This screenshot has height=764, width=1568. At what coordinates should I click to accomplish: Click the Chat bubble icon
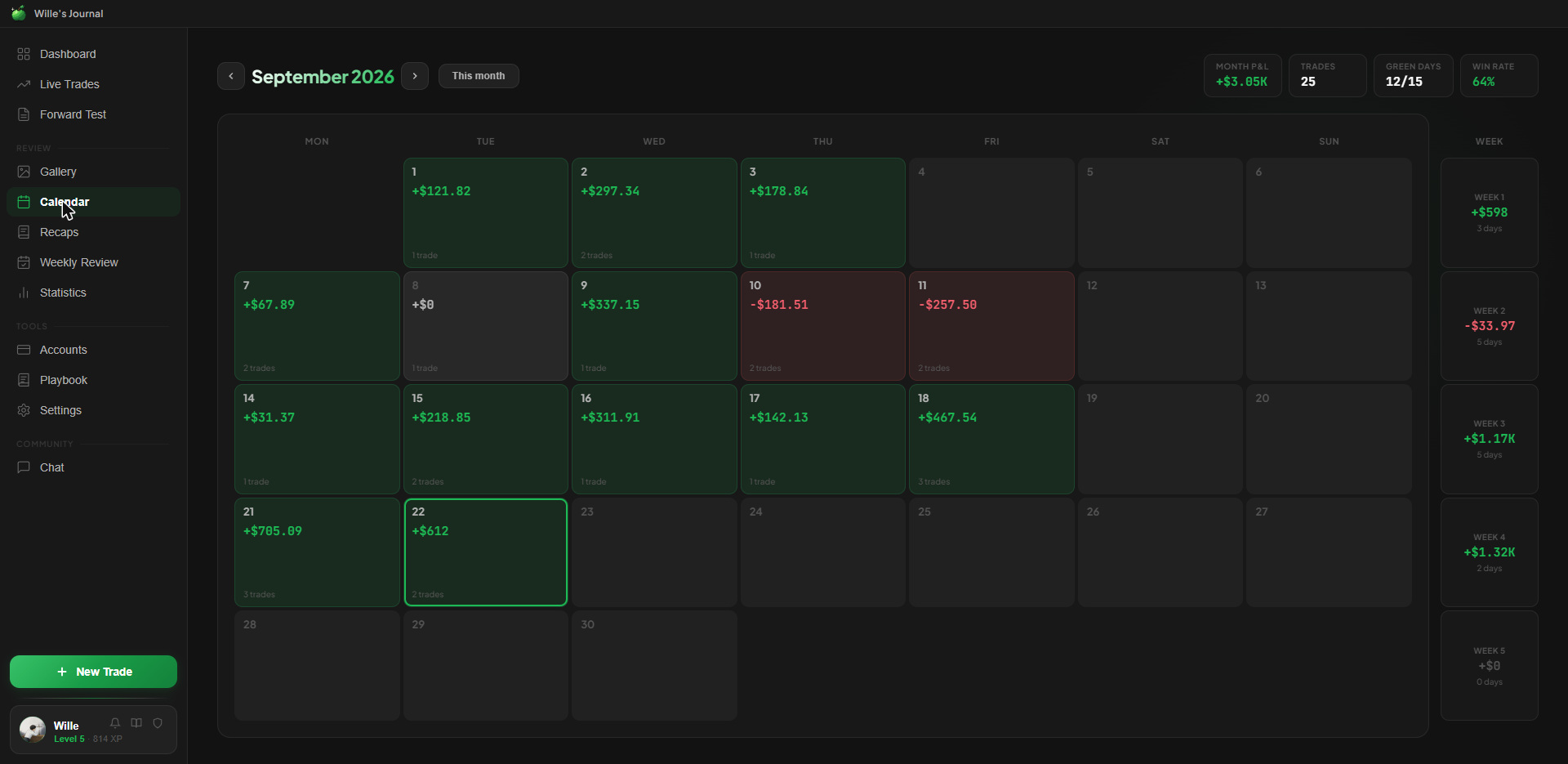click(x=24, y=467)
